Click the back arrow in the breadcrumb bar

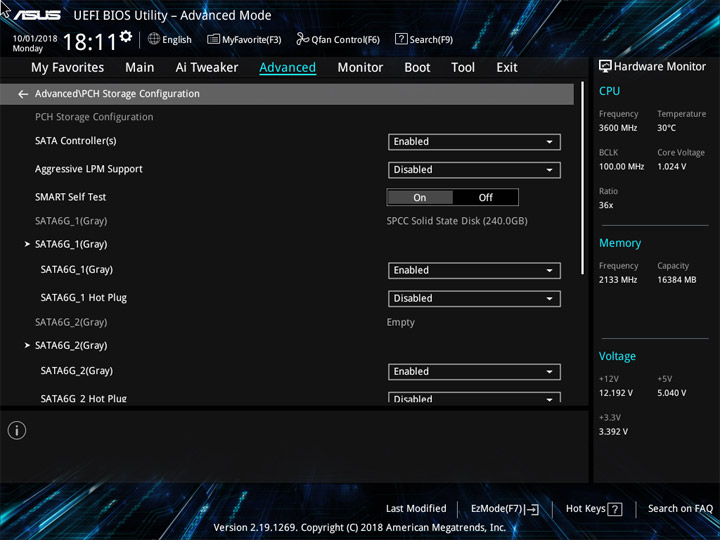coord(23,94)
